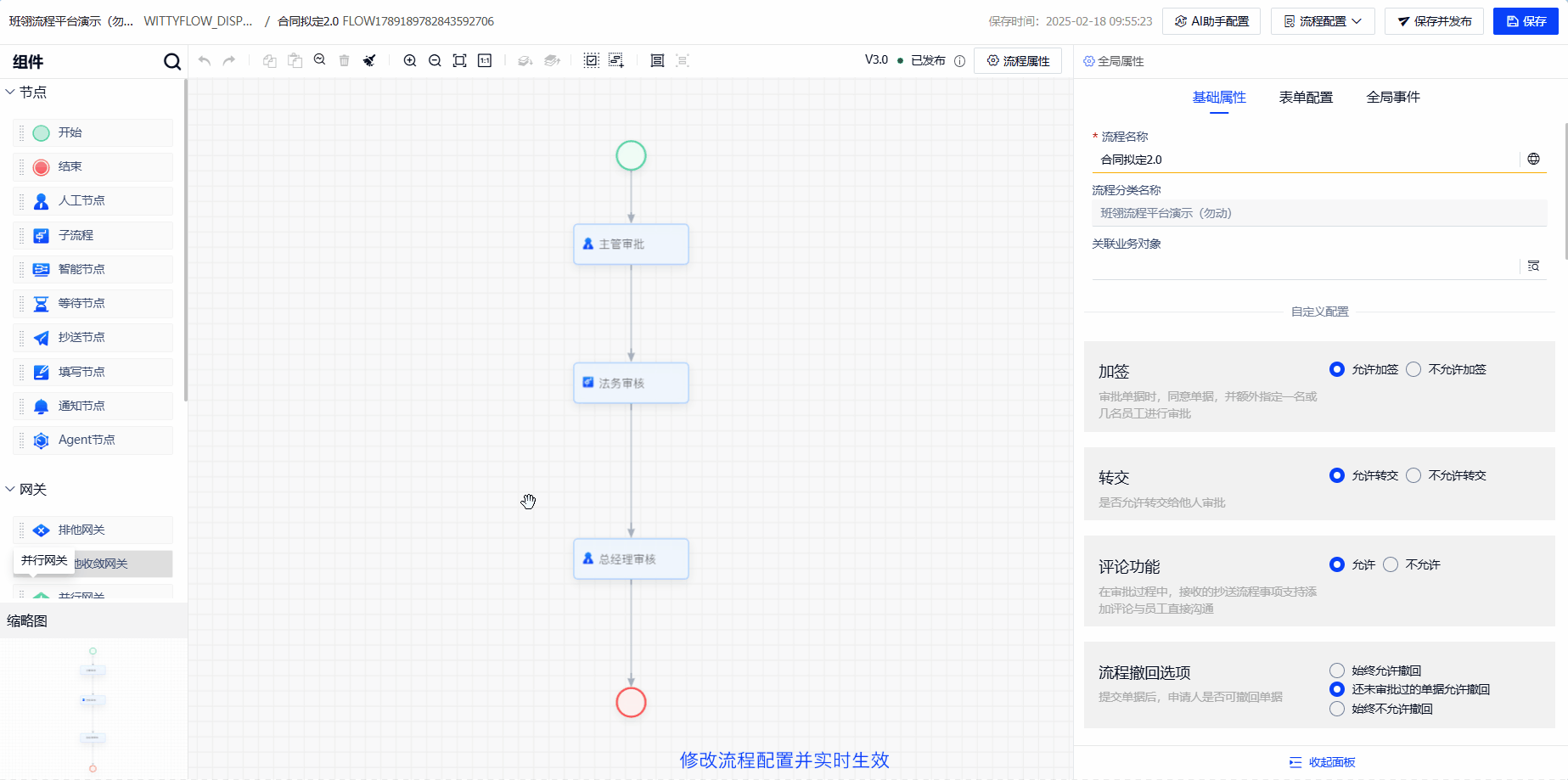This screenshot has width=1568, height=780.
Task: Click the globe icon in 流程名称 field
Action: pos(1533,159)
